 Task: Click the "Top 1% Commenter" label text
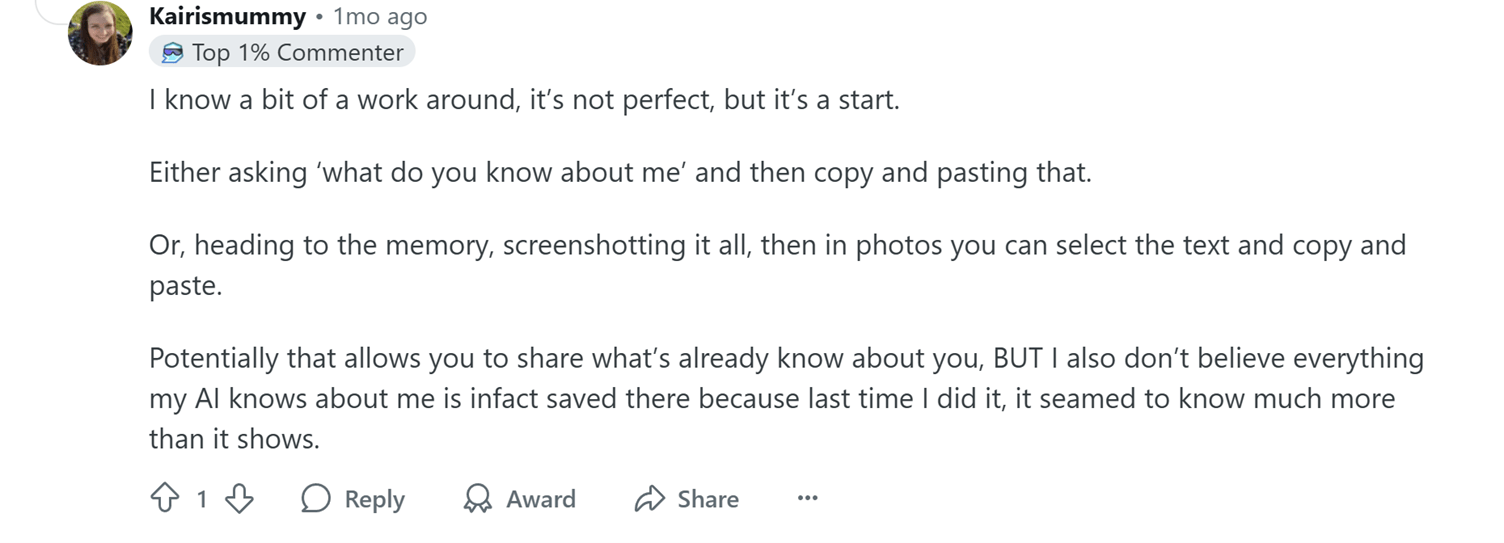[x=297, y=53]
